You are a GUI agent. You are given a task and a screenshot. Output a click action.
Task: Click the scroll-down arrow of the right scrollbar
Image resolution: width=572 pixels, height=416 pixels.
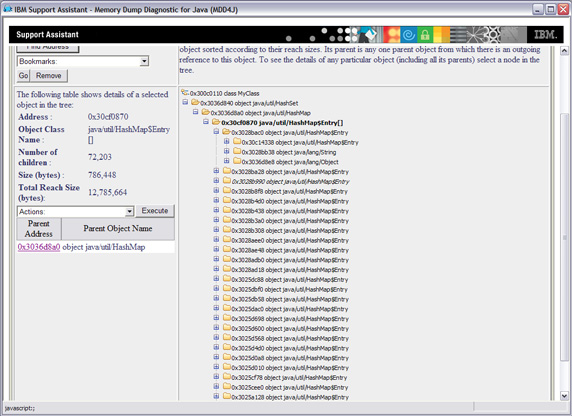click(x=564, y=396)
